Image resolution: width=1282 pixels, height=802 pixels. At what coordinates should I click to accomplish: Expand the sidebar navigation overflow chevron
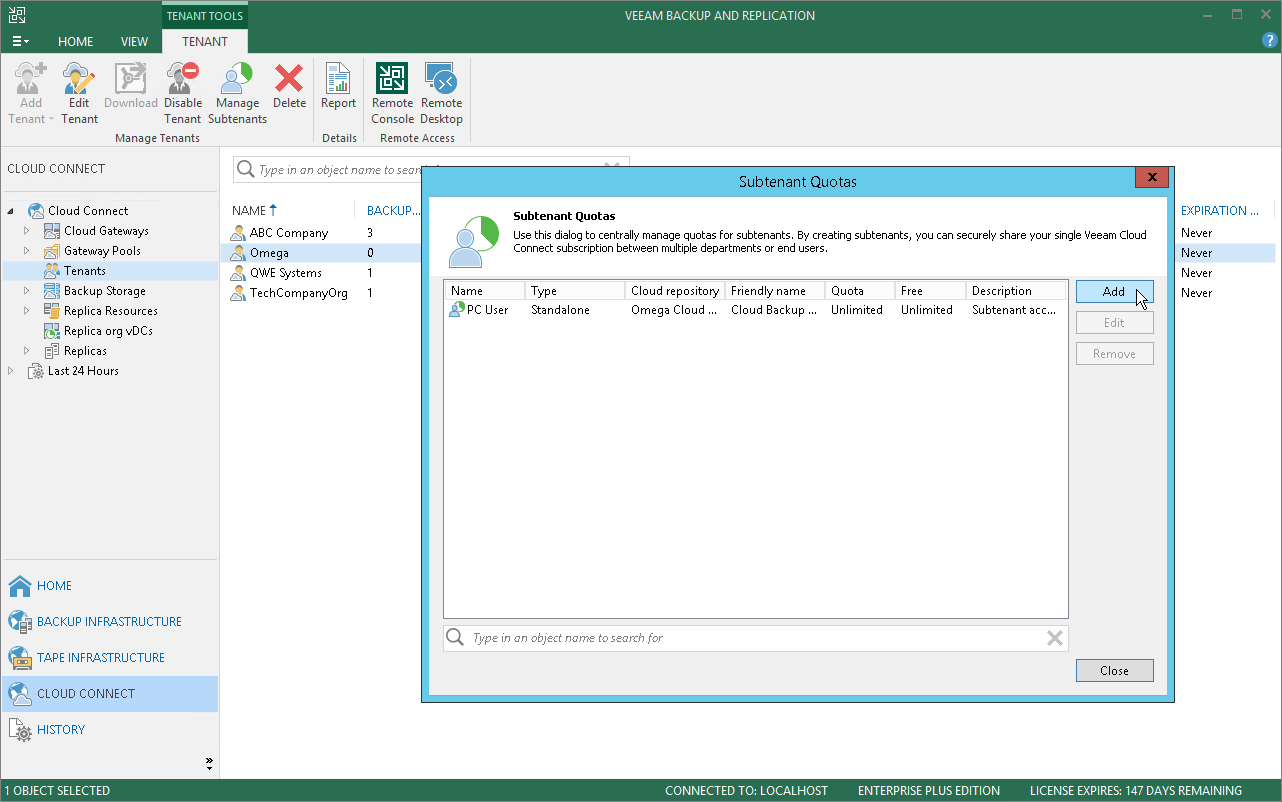point(209,763)
